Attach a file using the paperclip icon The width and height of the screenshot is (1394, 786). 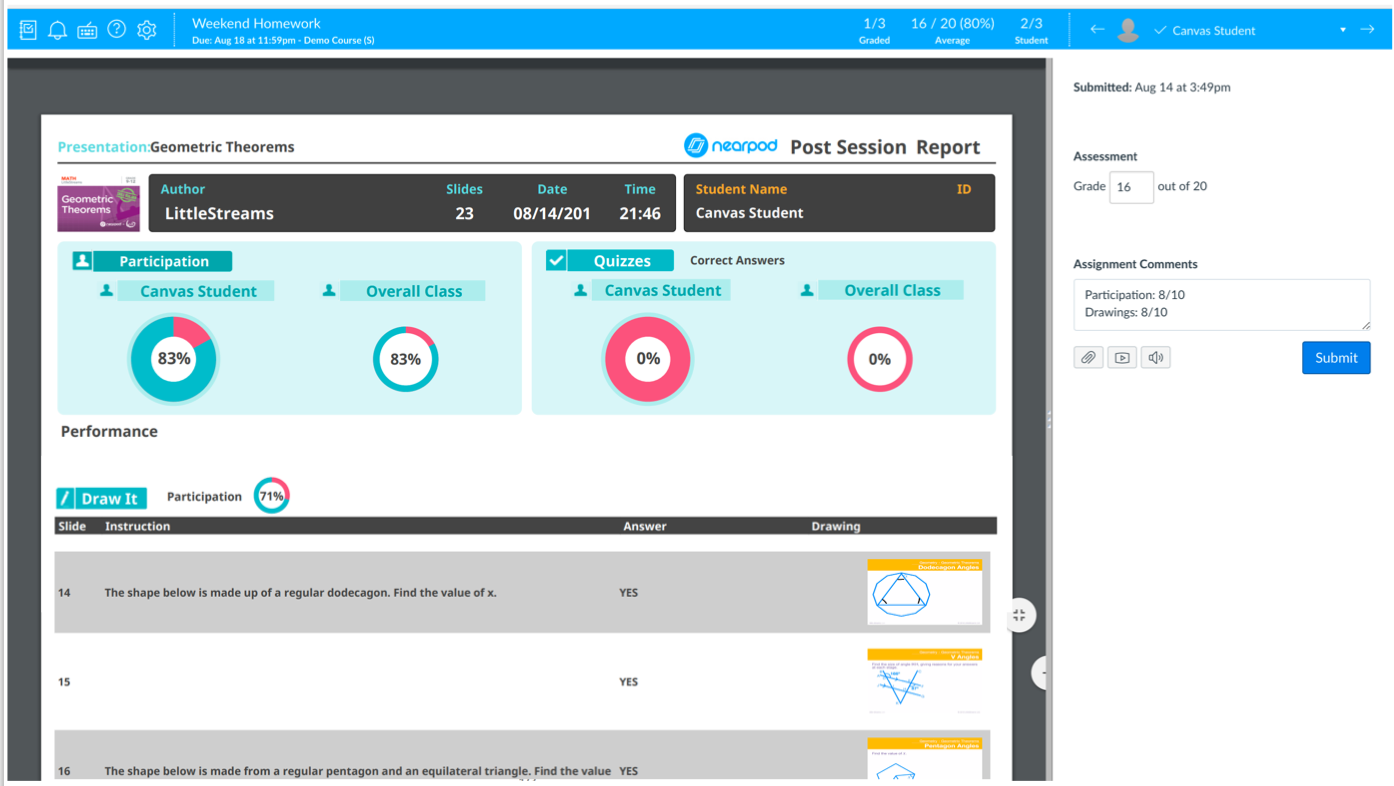click(1087, 356)
